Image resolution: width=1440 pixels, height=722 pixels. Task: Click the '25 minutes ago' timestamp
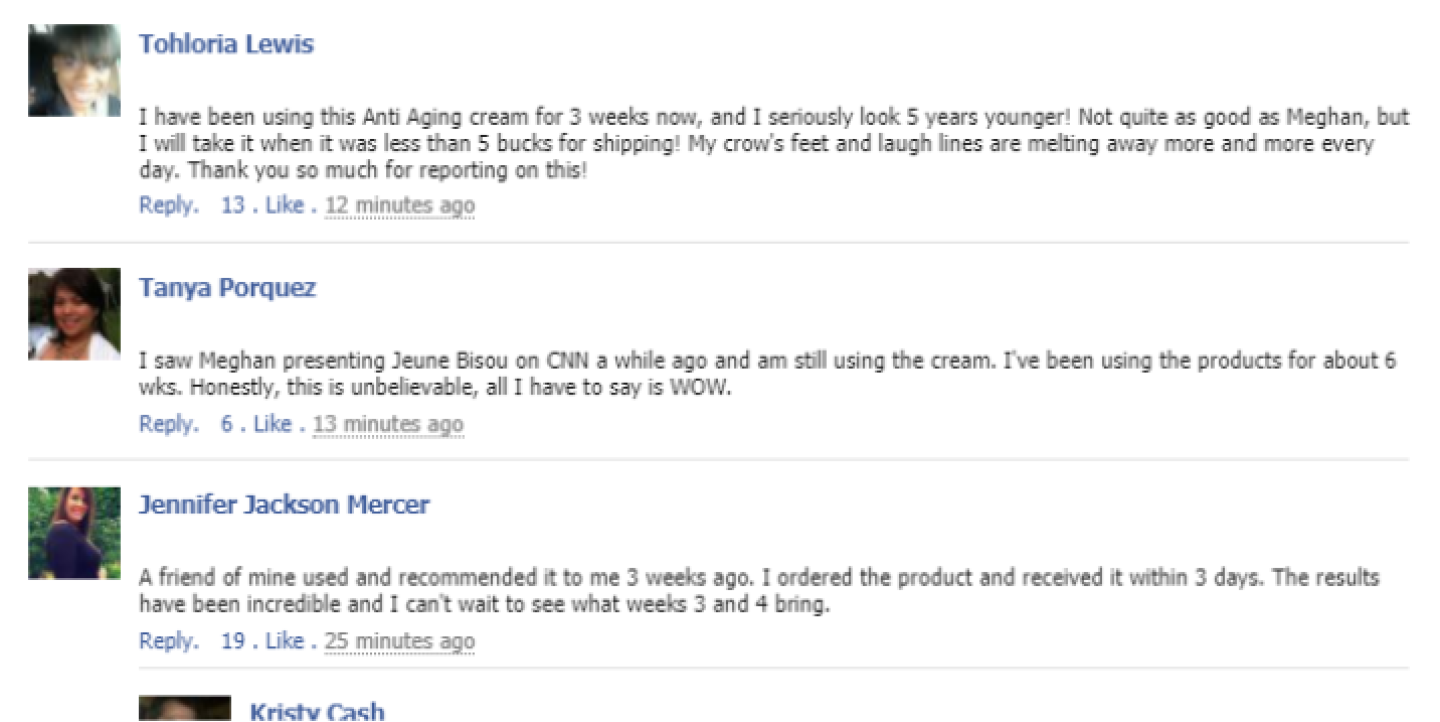pos(399,641)
